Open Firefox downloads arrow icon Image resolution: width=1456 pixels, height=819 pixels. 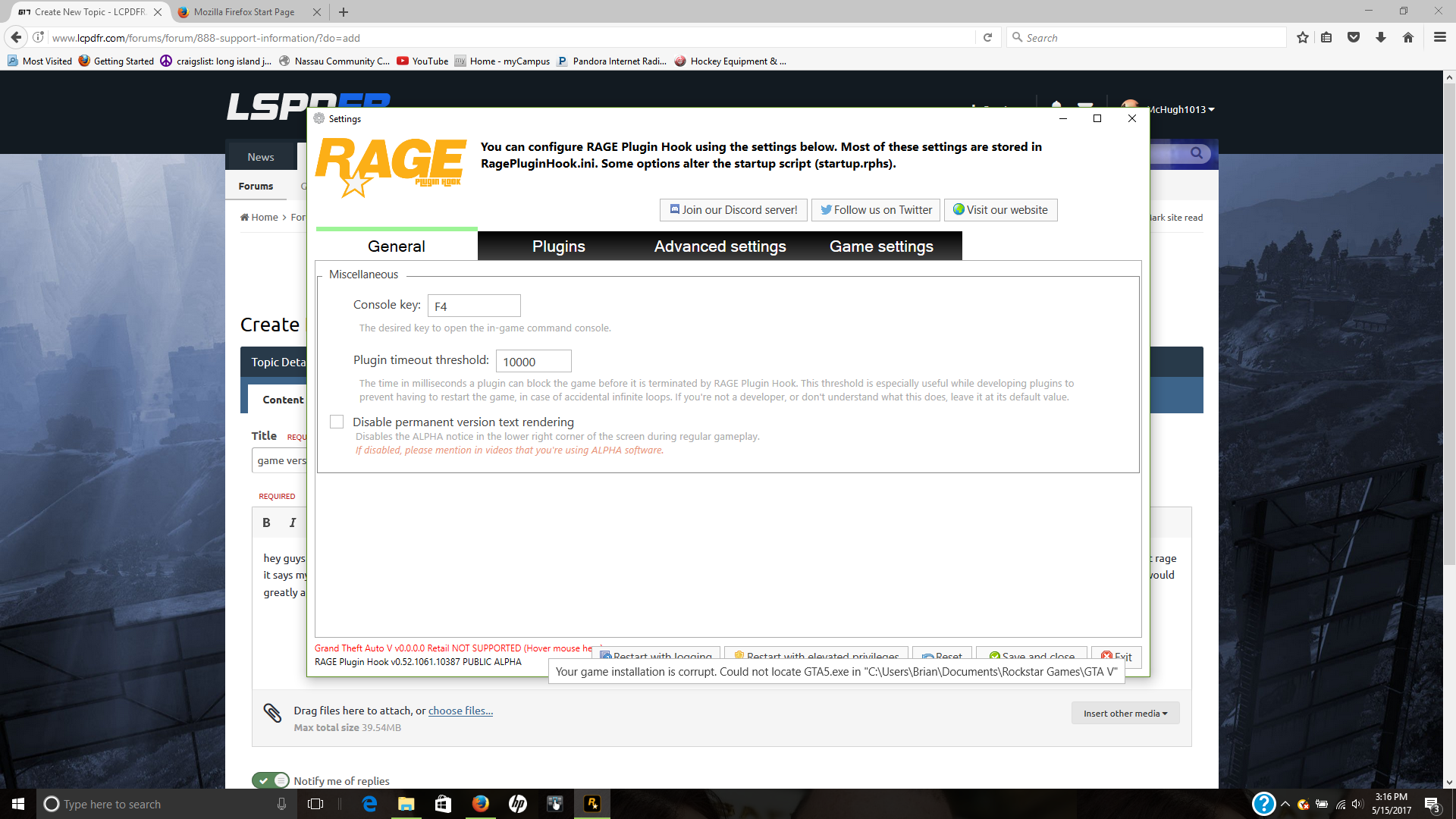1380,37
